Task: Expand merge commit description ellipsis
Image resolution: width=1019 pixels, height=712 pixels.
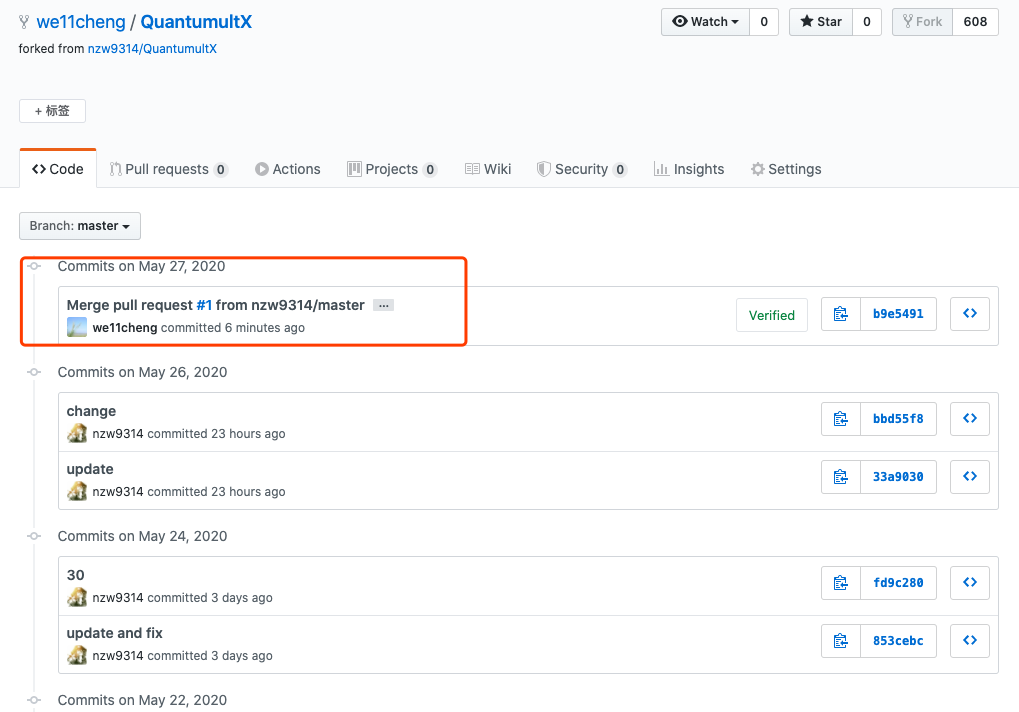Action: [x=383, y=305]
